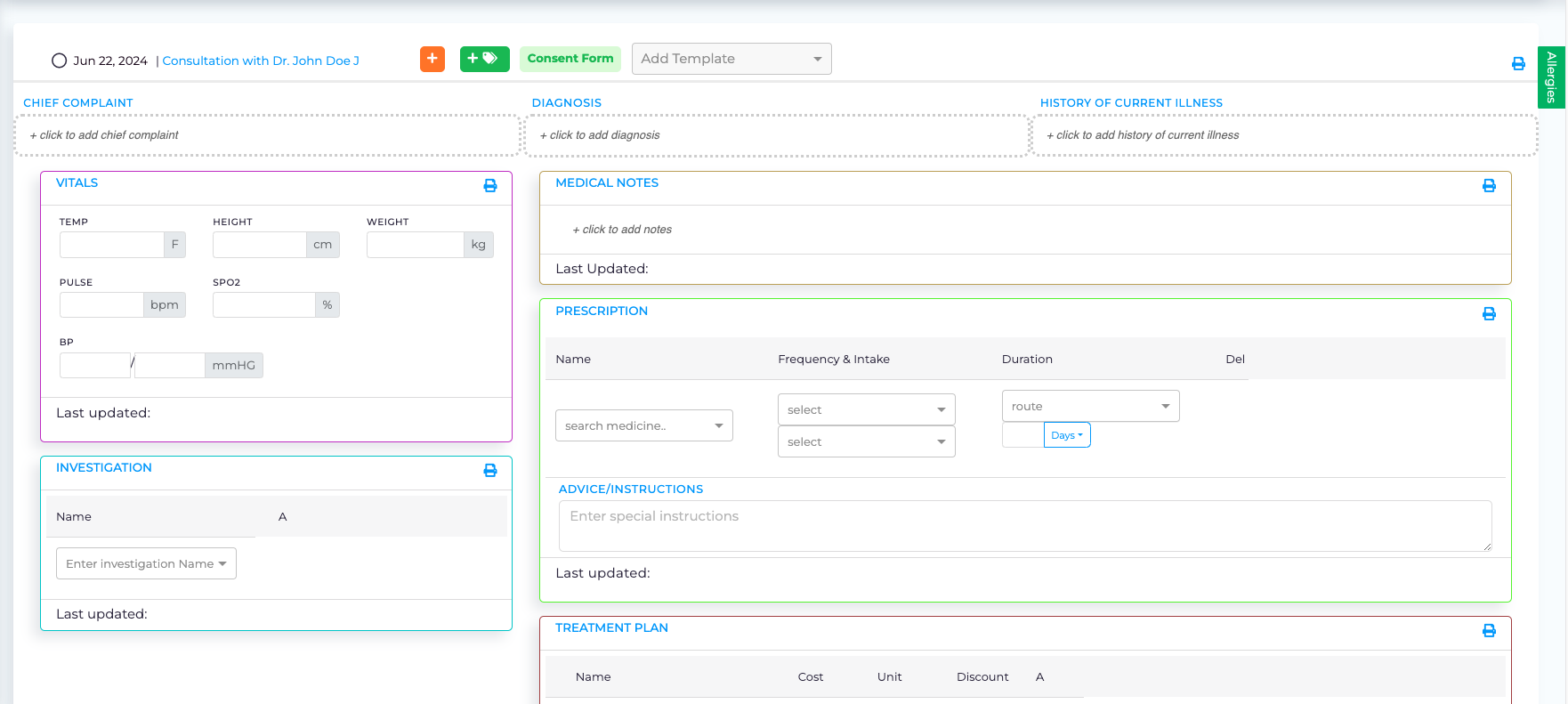Open the Allergies side tab
This screenshot has width=1568, height=704.
[x=1551, y=77]
